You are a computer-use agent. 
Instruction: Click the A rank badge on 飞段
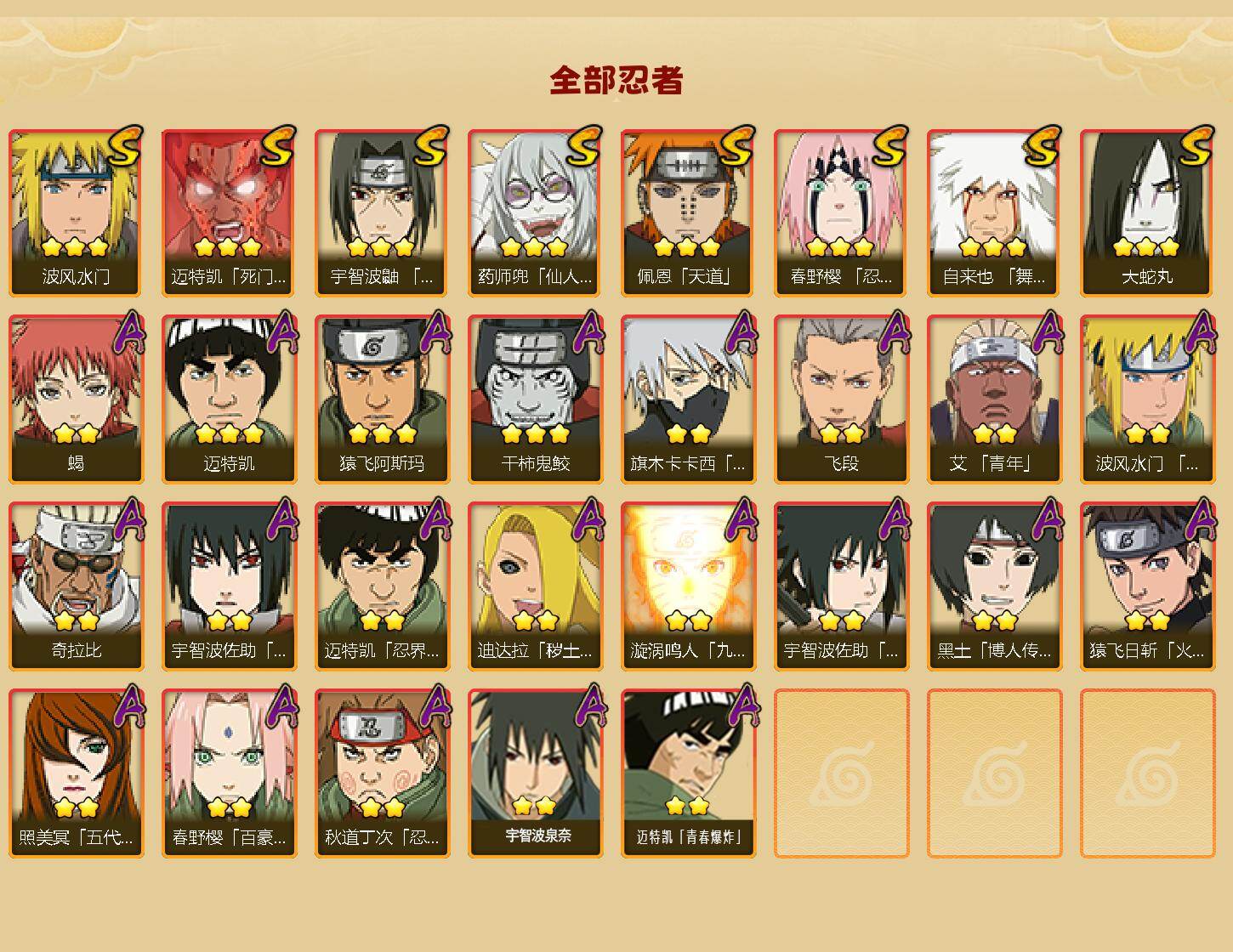[x=893, y=332]
